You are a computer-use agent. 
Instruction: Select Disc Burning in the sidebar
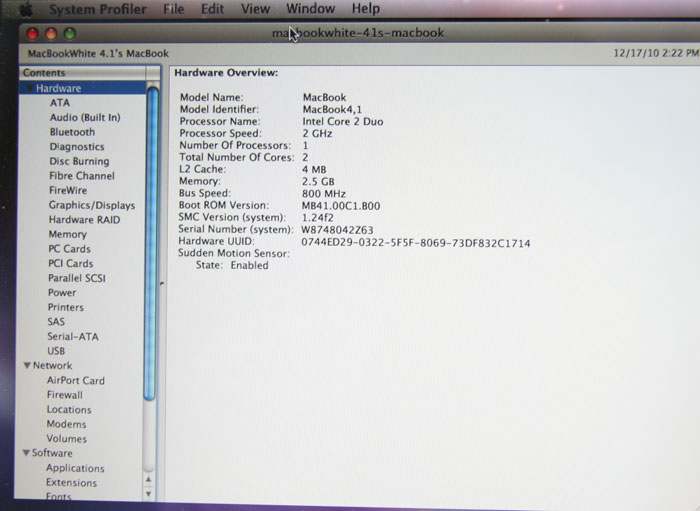point(79,161)
